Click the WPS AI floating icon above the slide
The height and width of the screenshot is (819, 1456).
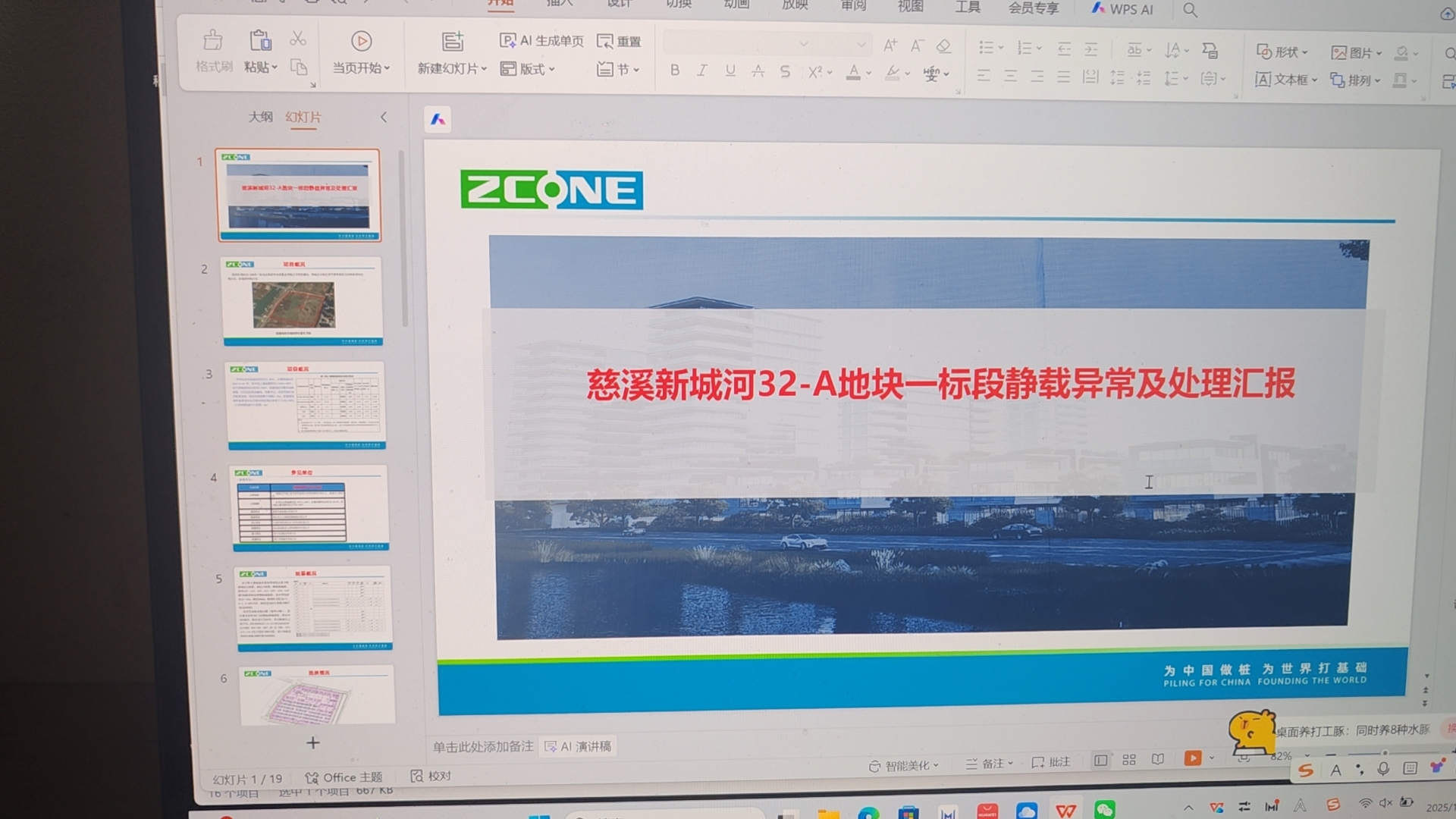pyautogui.click(x=438, y=120)
